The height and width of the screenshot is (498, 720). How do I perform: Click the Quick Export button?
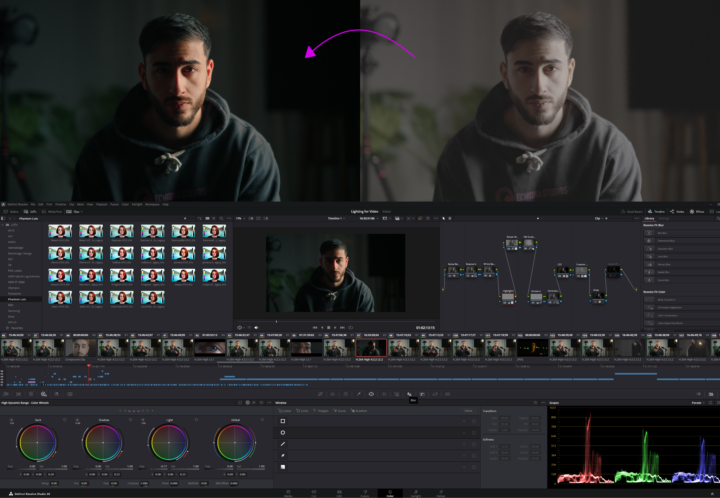[x=632, y=212]
